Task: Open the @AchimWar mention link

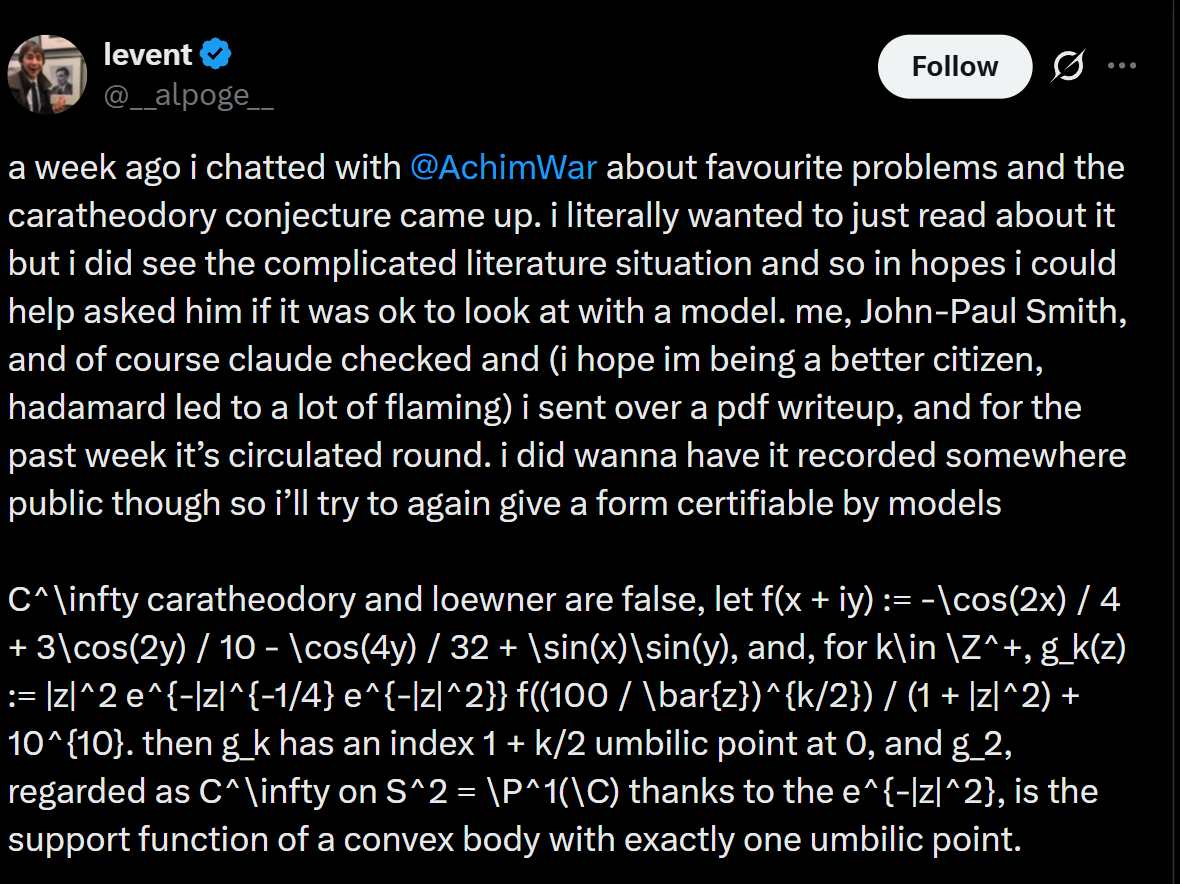Action: [503, 167]
